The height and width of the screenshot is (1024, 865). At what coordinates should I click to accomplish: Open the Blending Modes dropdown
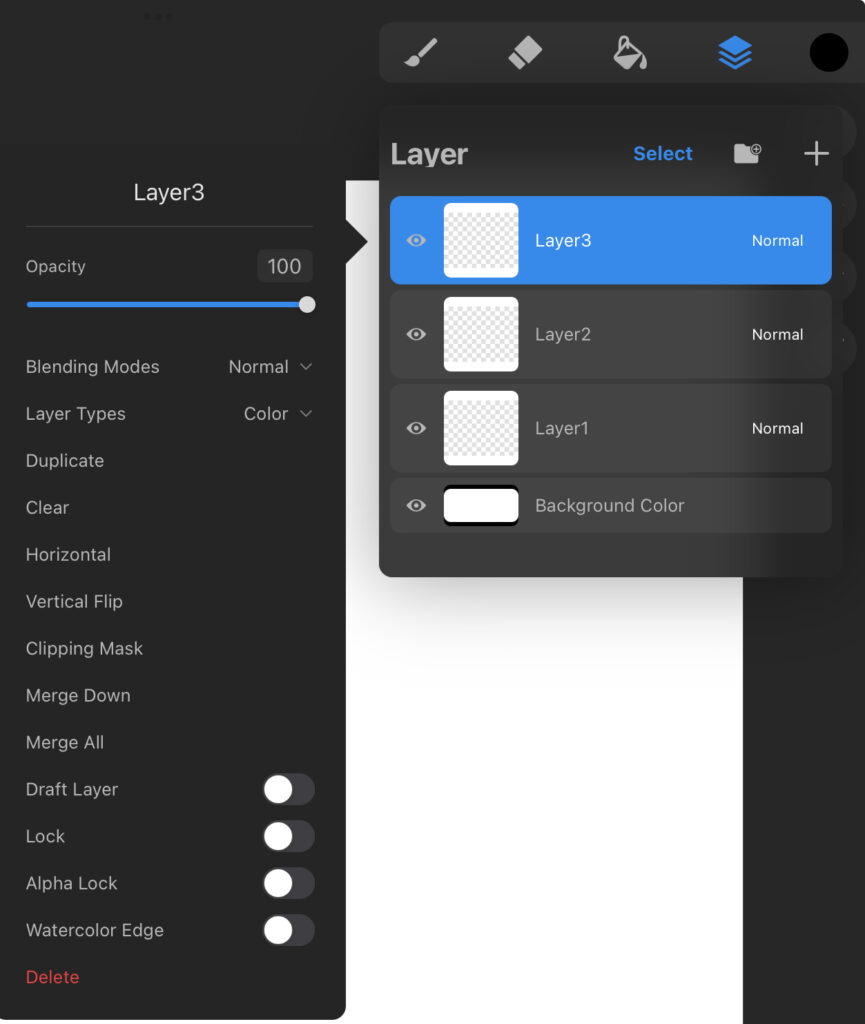(x=269, y=366)
